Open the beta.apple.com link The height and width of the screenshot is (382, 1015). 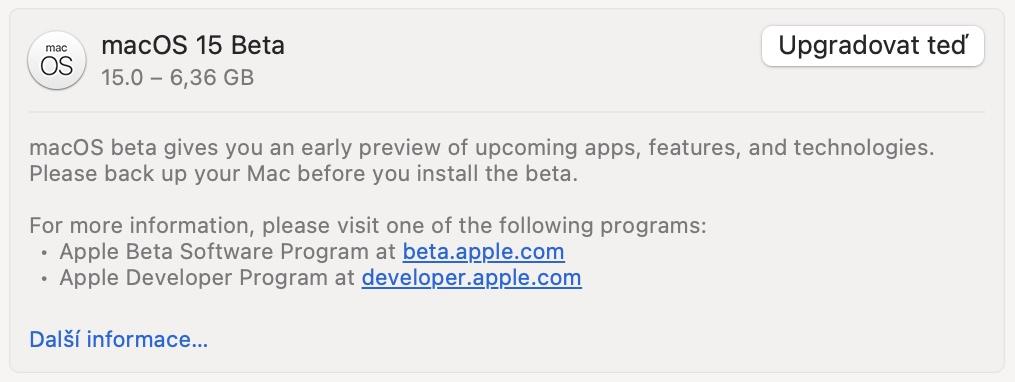[x=484, y=251]
